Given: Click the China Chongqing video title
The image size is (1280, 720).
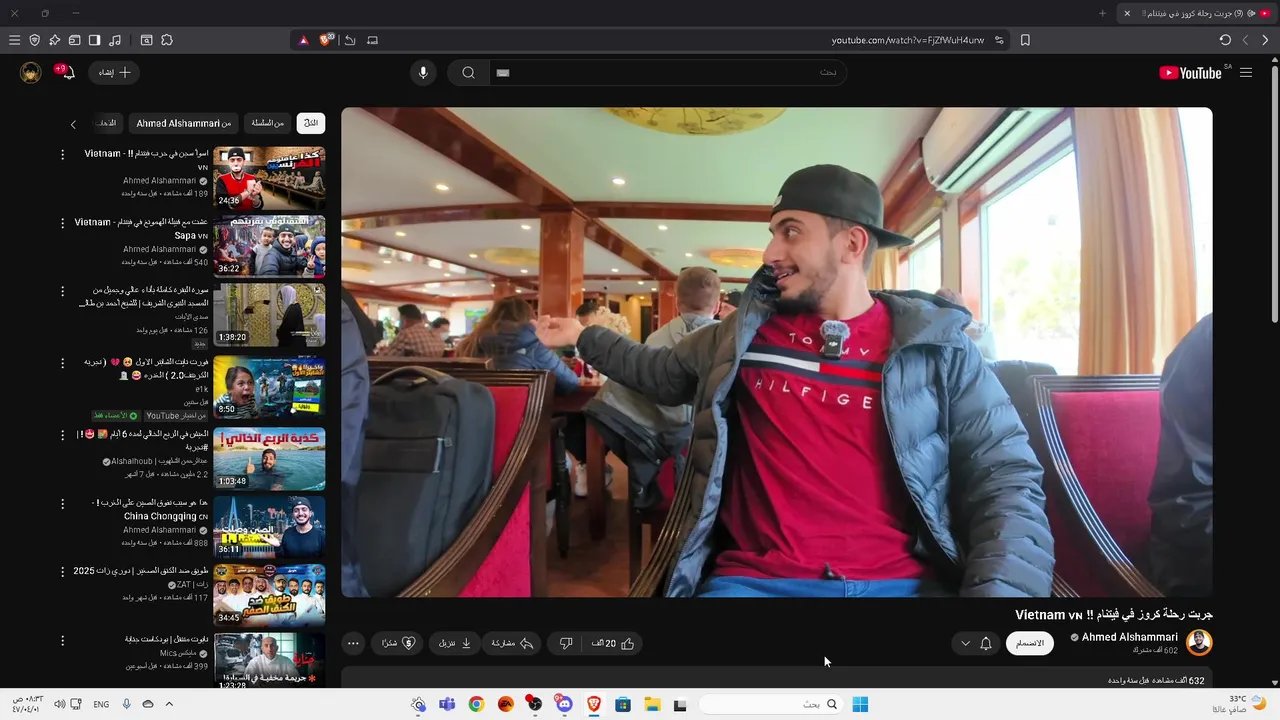Looking at the screenshot, I should click(152, 509).
